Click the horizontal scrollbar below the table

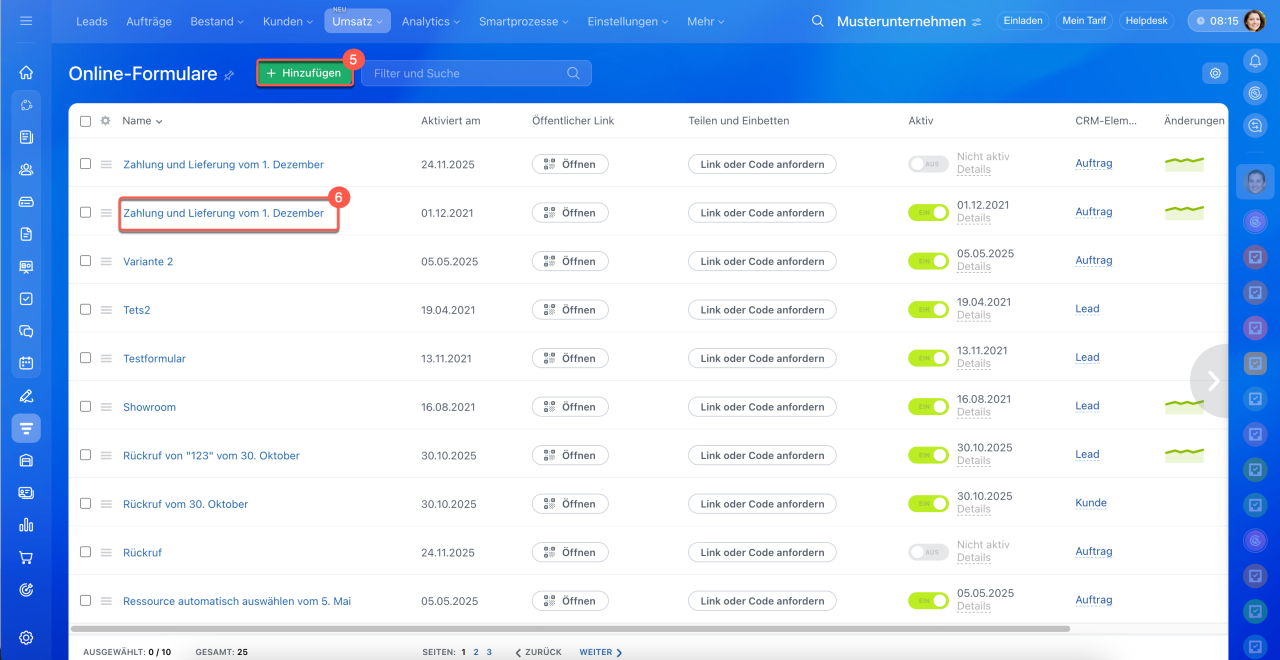[570, 629]
